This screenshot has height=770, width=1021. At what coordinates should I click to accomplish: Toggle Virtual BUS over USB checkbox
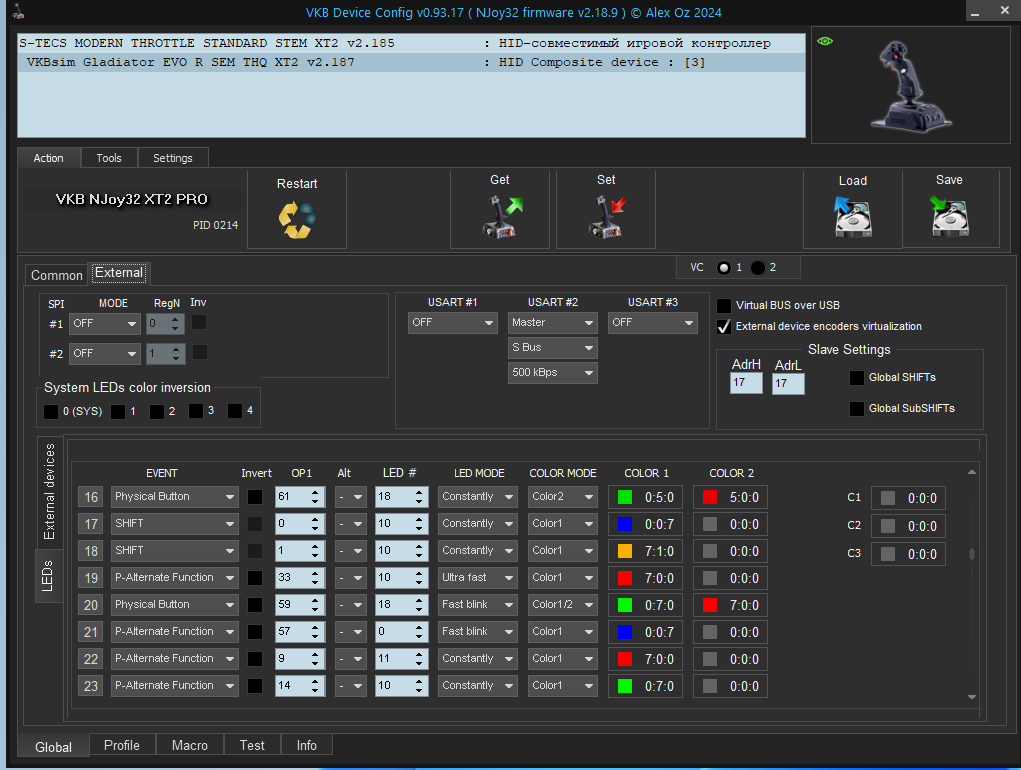click(723, 305)
